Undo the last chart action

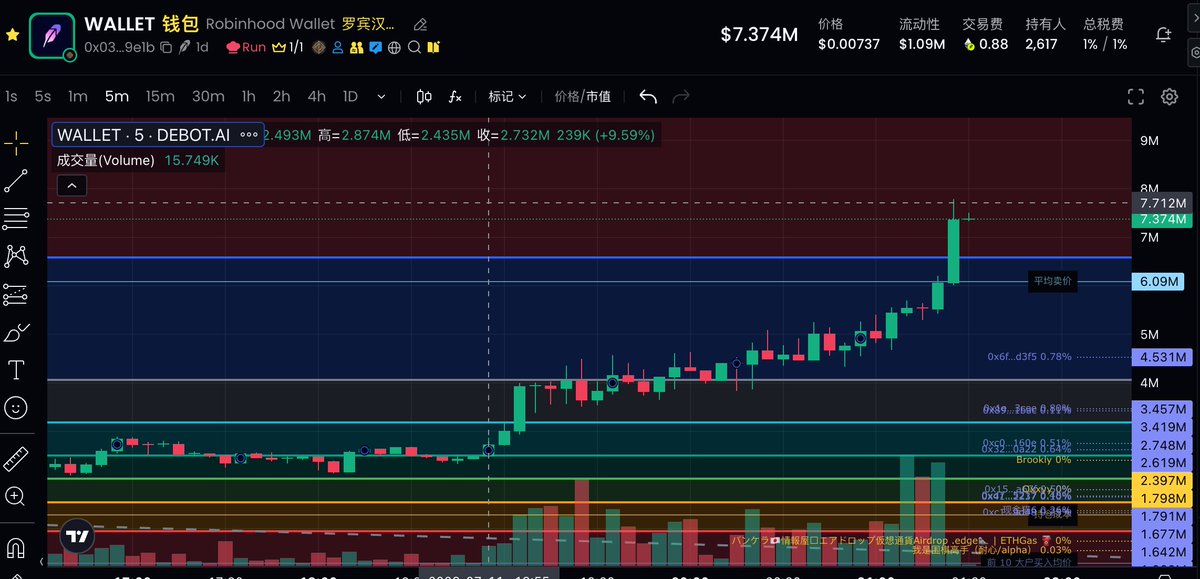648,97
